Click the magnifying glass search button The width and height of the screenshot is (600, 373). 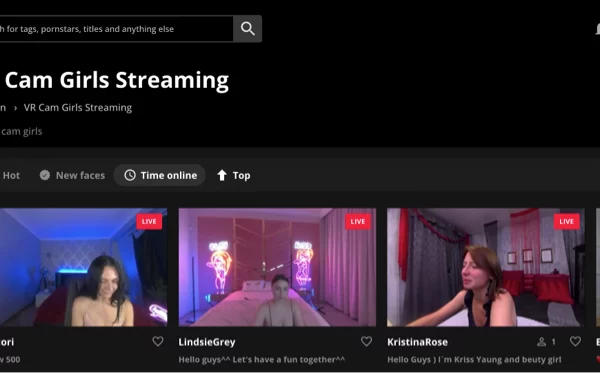(x=248, y=29)
